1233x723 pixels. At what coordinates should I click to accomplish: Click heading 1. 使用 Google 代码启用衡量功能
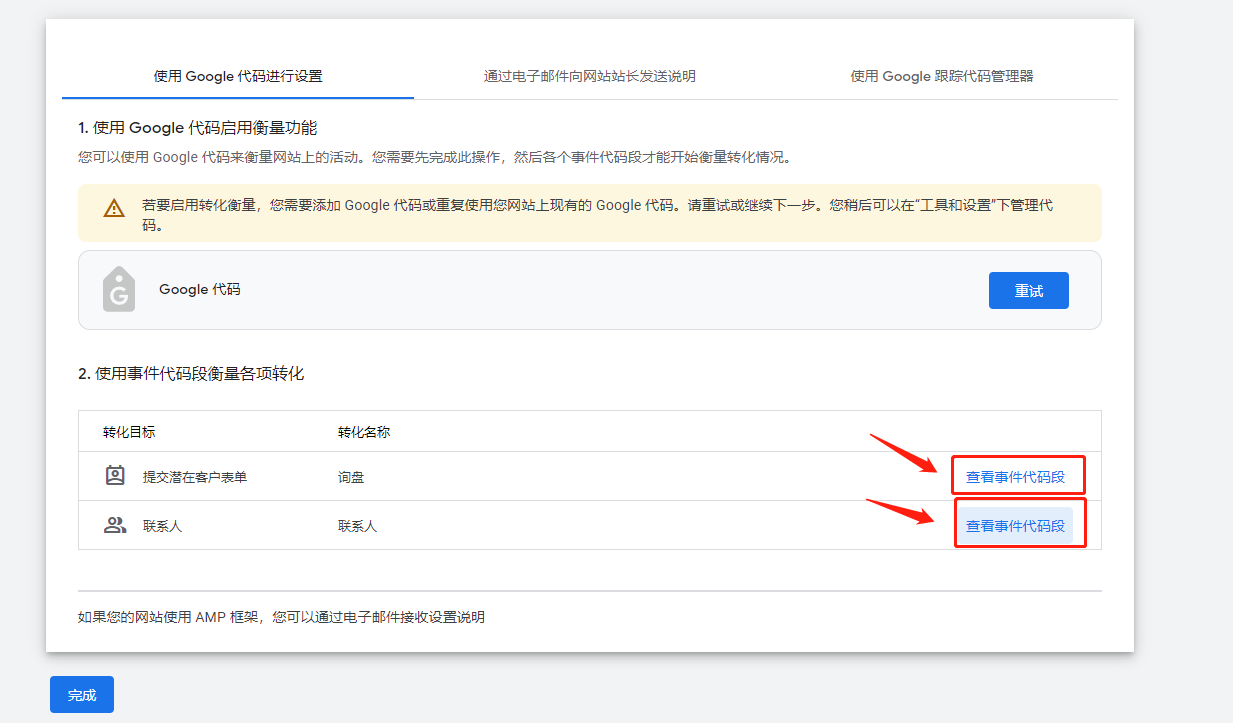(x=198, y=128)
